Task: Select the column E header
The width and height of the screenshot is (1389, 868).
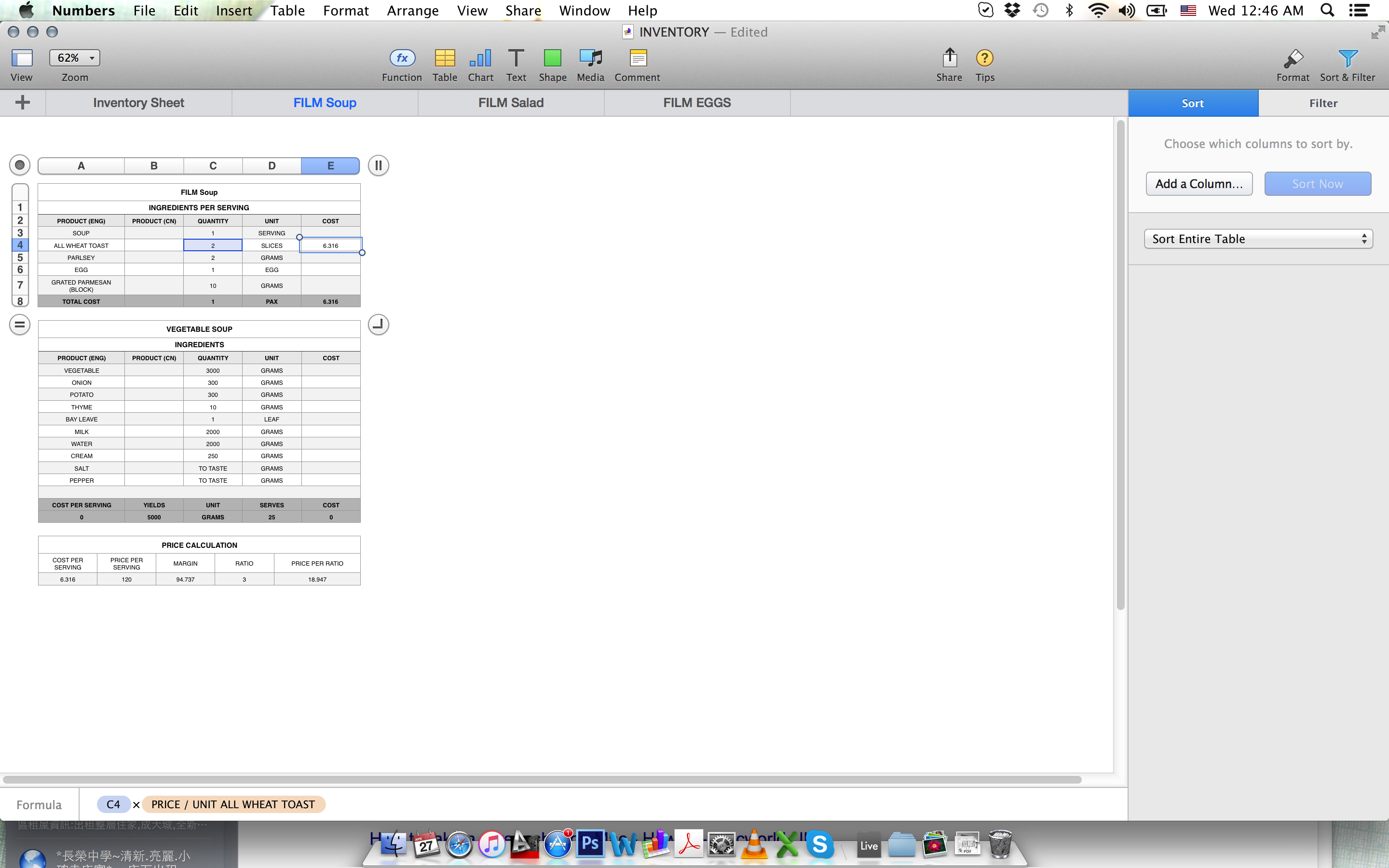Action: [x=330, y=166]
